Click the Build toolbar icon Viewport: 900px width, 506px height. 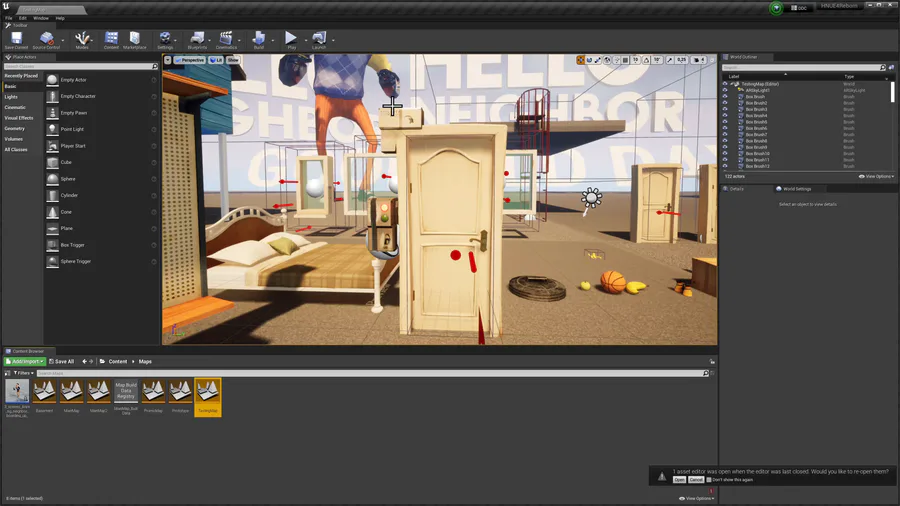tap(259, 38)
